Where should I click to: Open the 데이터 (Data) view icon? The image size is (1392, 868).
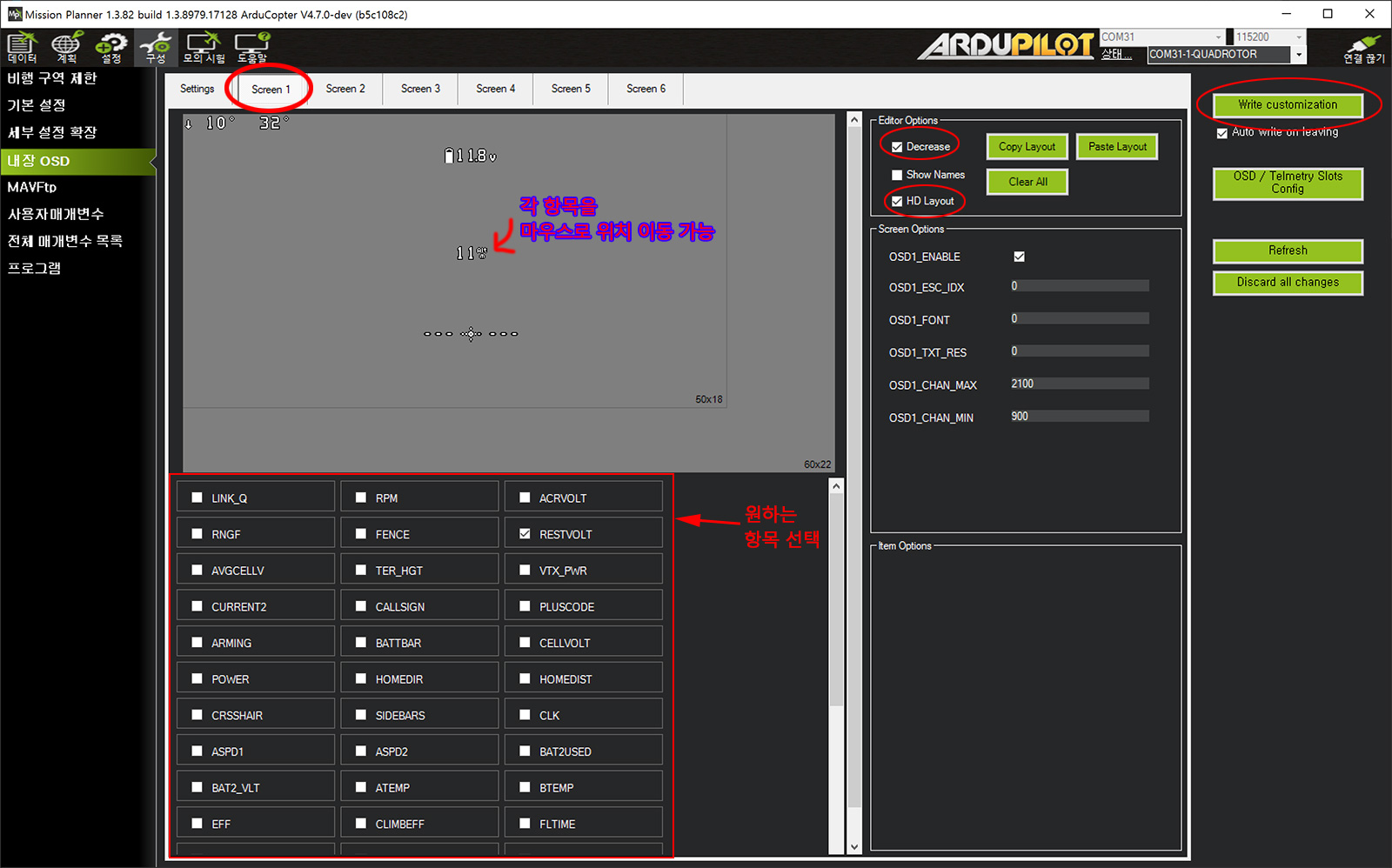tap(22, 48)
